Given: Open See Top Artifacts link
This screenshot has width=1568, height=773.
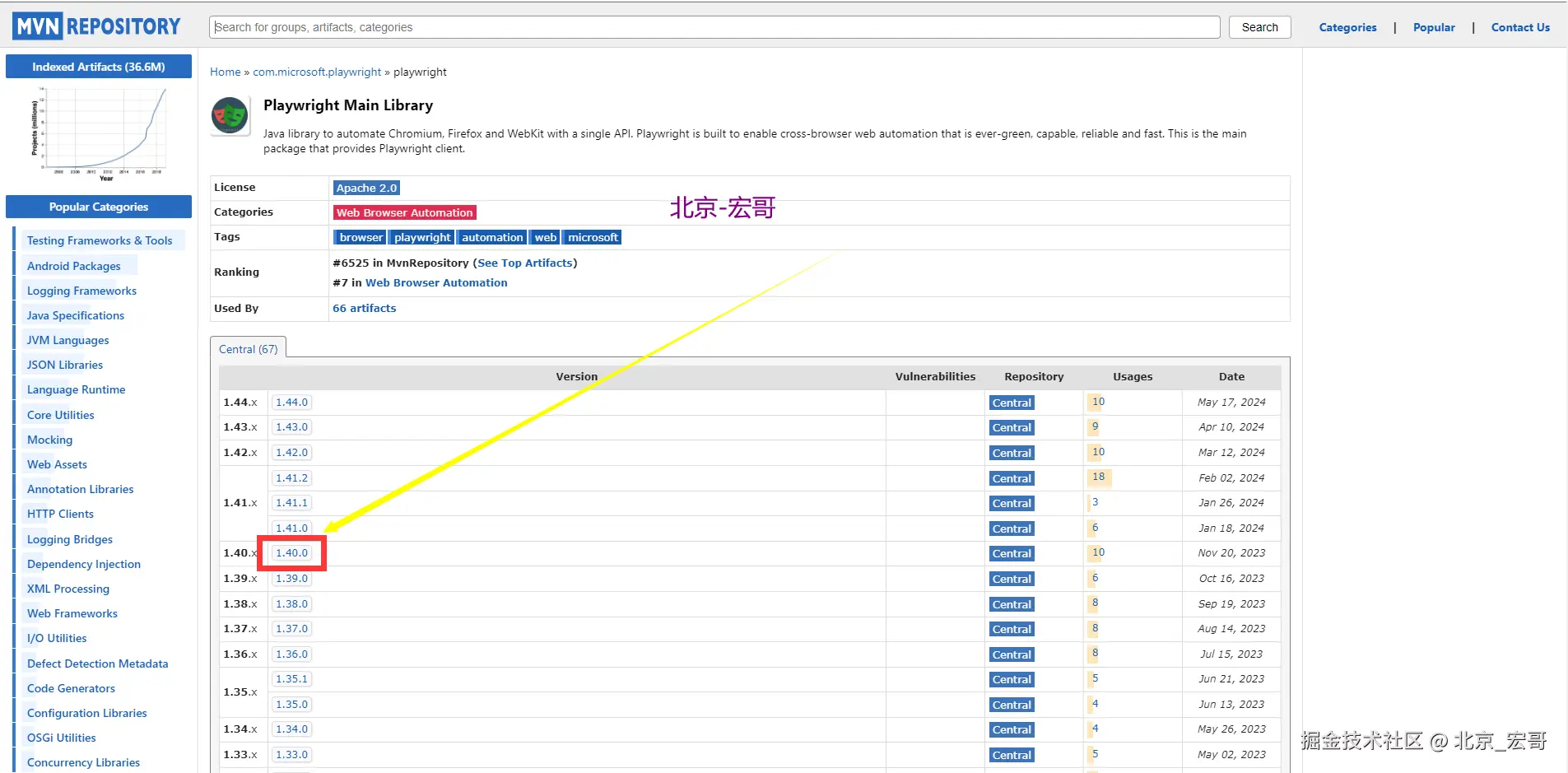Looking at the screenshot, I should (525, 263).
